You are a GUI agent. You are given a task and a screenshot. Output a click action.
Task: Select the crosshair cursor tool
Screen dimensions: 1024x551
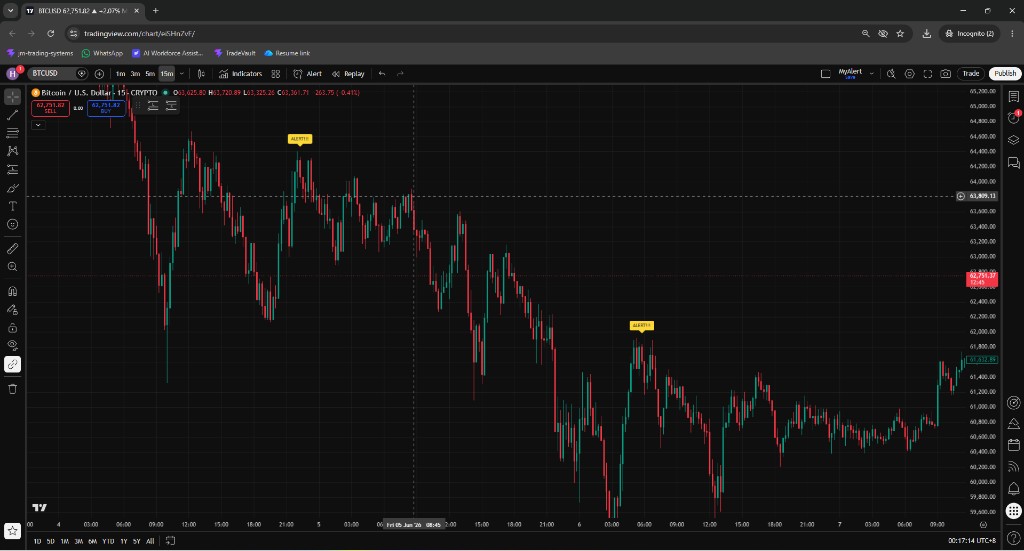(x=12, y=97)
